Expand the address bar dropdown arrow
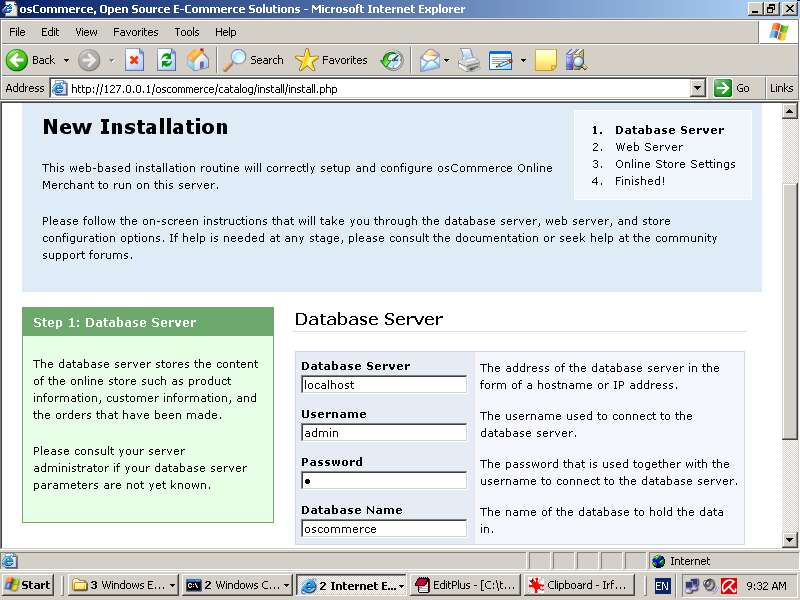 pos(698,88)
